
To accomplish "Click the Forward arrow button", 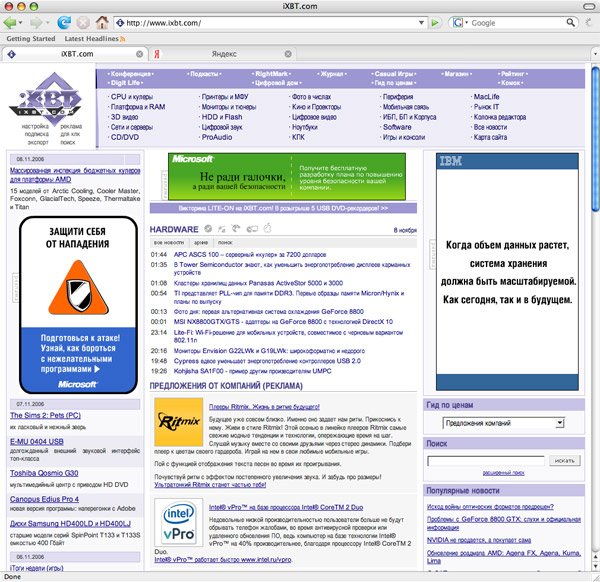I will 36,23.
